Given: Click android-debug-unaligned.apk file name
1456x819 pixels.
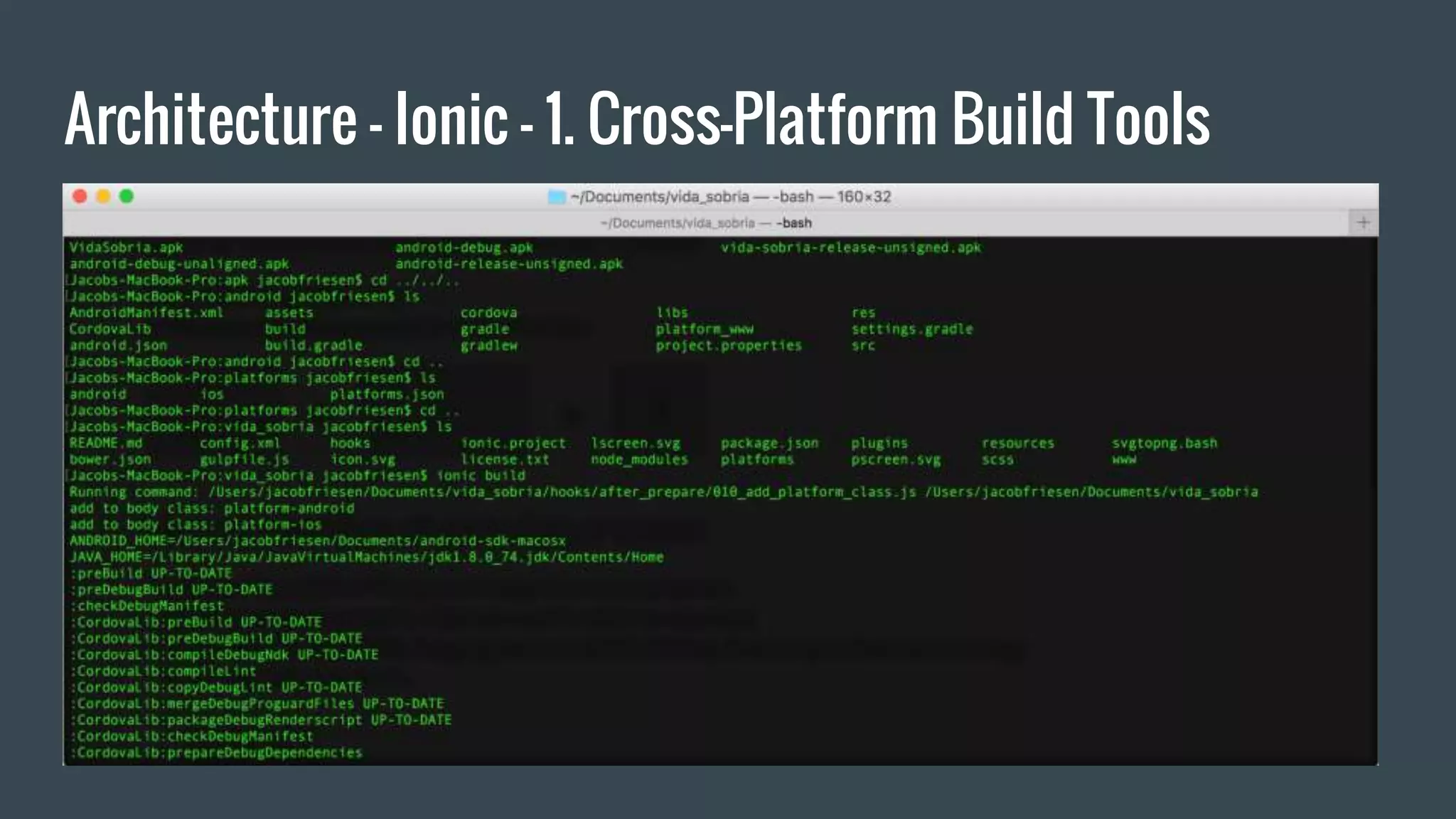Looking at the screenshot, I should coord(179,264).
